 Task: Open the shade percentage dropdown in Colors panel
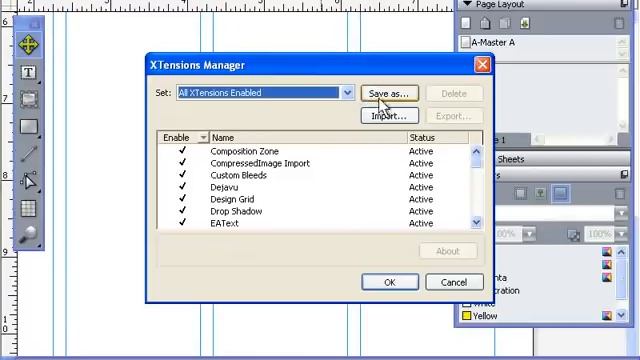coord(529,234)
